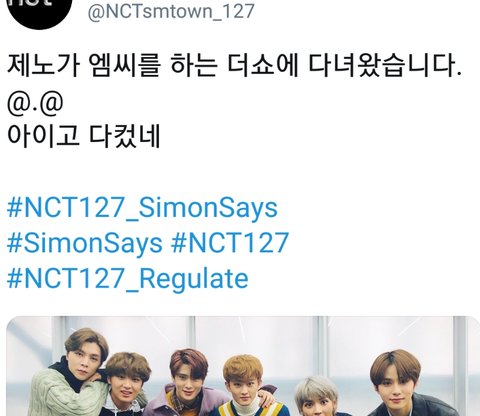
Task: Open the #NCT127_SimonSays hashtag
Action: pos(142,208)
